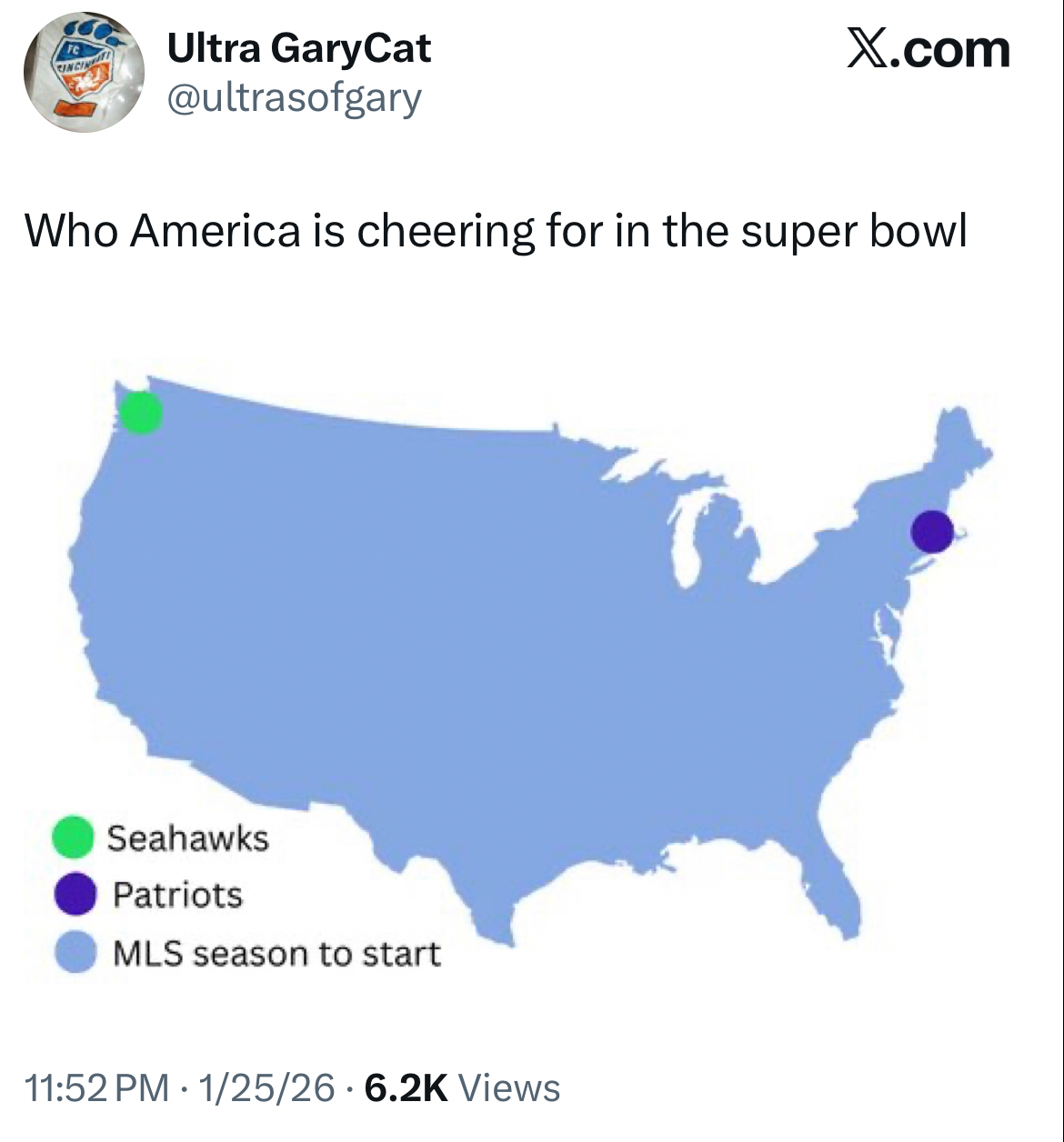Click the green Seahawks legend swatch
The image size is (1064, 1142).
point(74,836)
